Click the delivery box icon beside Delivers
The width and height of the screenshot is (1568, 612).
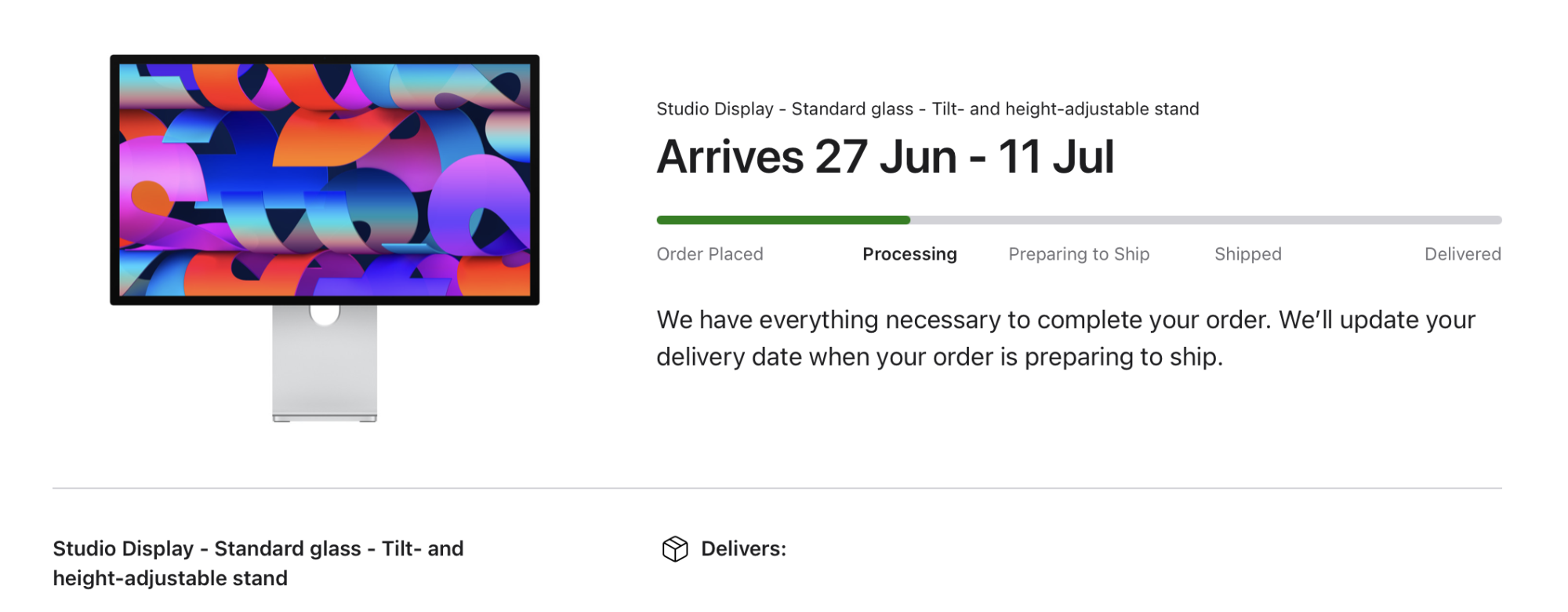[674, 549]
